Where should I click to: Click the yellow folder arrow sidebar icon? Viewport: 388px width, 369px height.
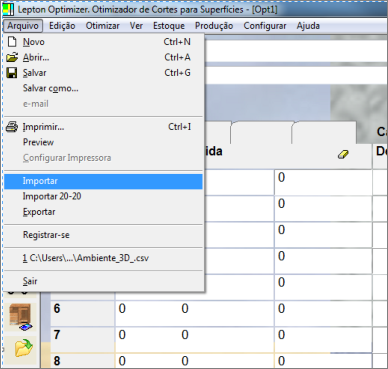click(x=24, y=348)
